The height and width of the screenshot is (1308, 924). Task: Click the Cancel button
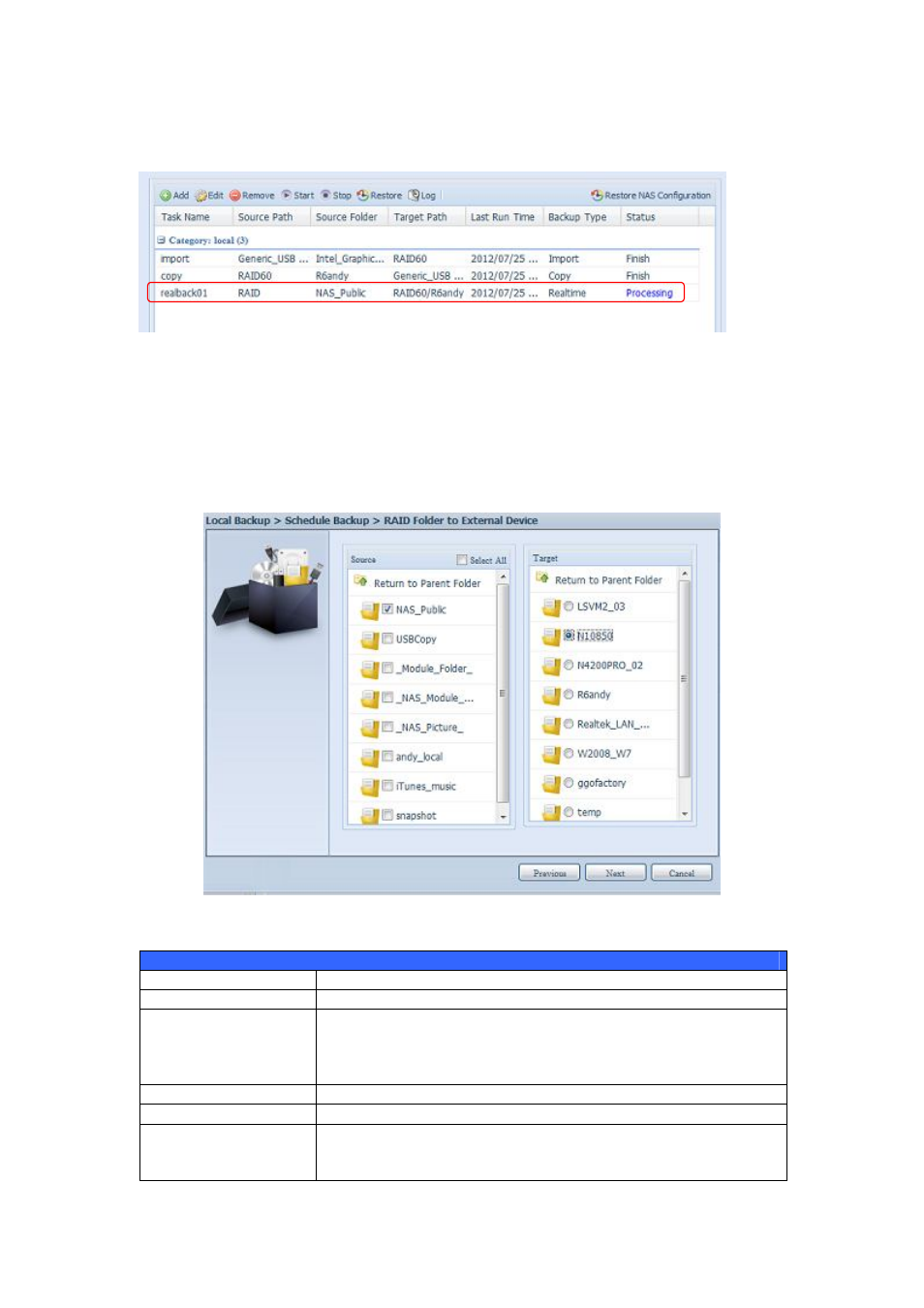(682, 873)
